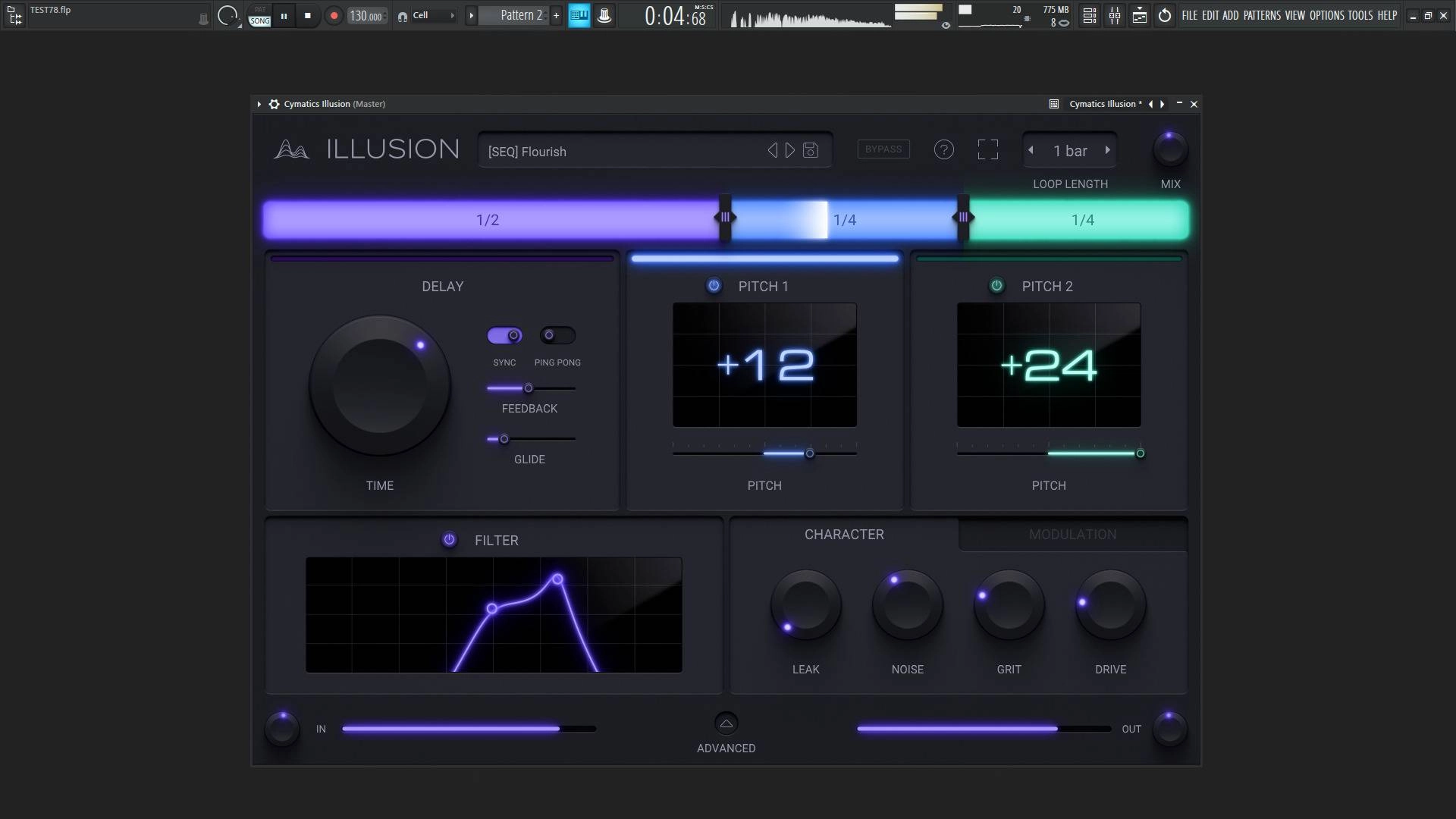The height and width of the screenshot is (819, 1456).
Task: Open the FL Studio browser/playlist icon
Action: pos(14,15)
